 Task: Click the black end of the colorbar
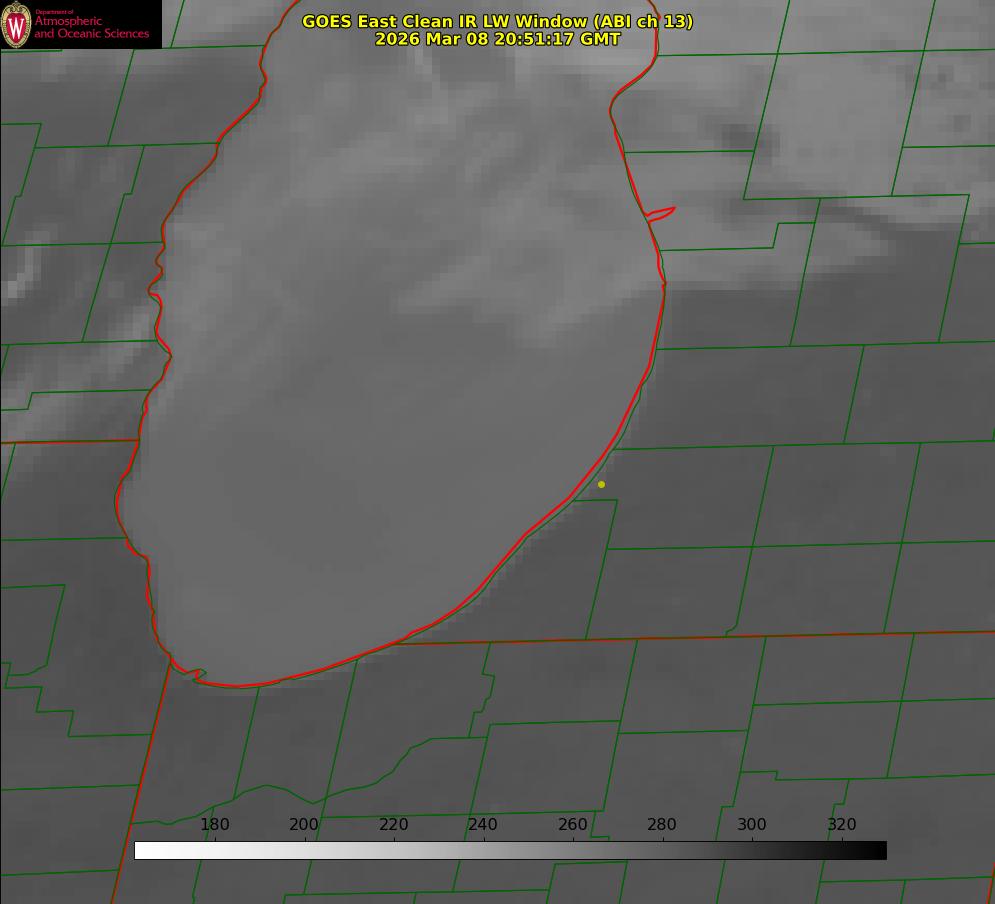tap(879, 850)
